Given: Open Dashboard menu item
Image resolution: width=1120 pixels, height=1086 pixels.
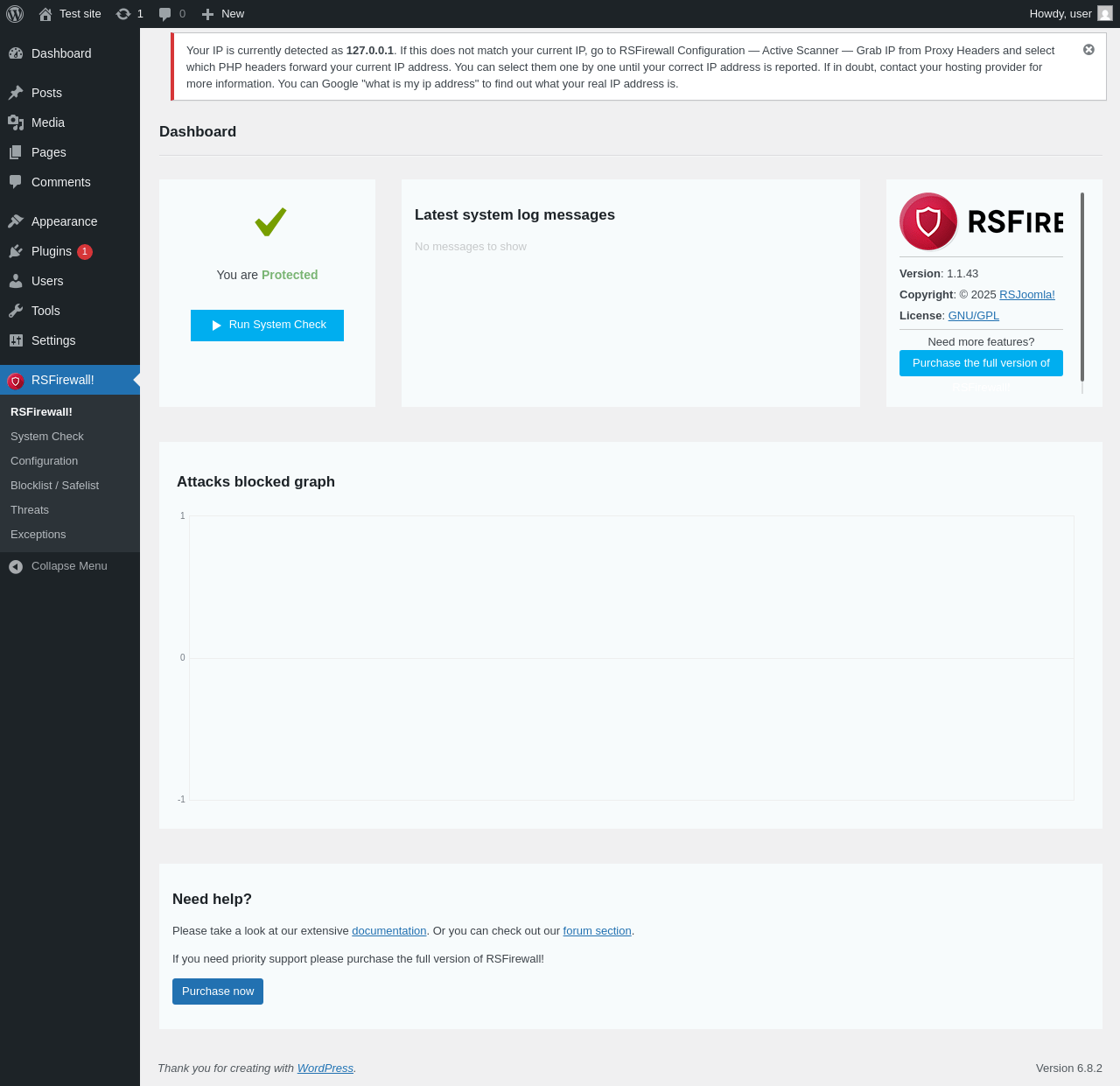Looking at the screenshot, I should pyautogui.click(x=70, y=53).
